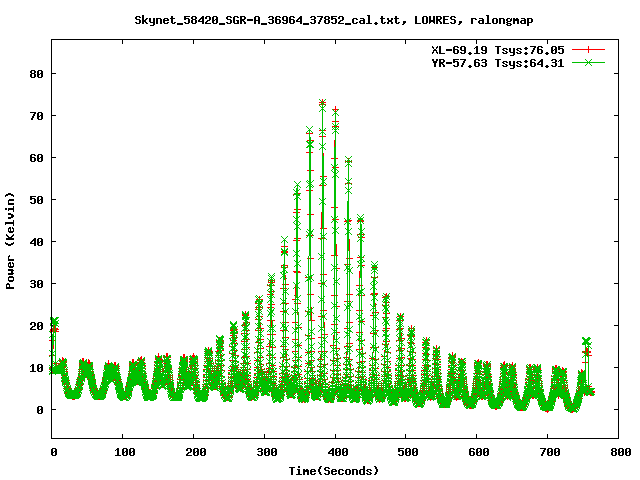Click the y-axis tick label 30
This screenshot has width=640, height=480.
point(36,284)
